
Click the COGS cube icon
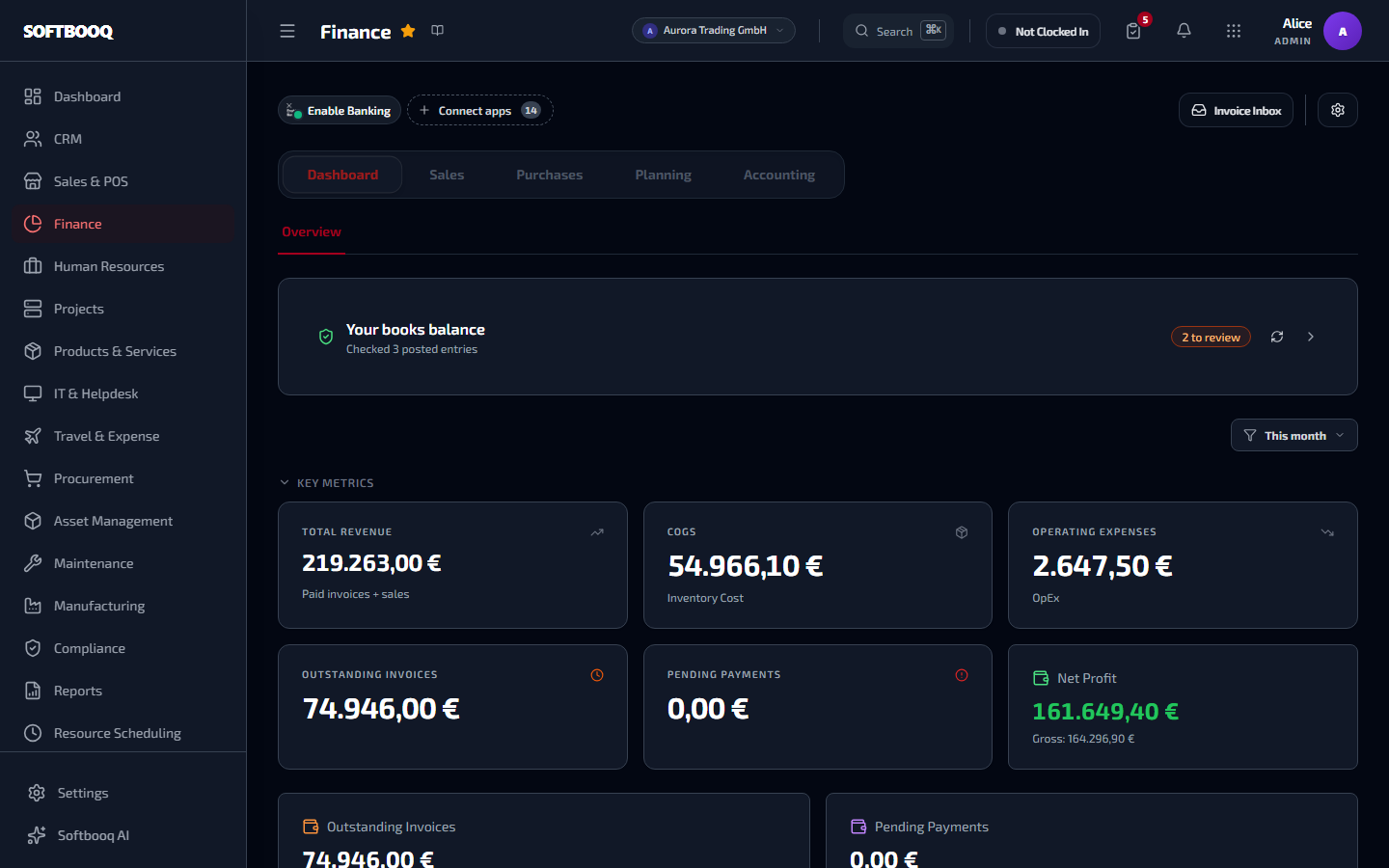click(962, 532)
